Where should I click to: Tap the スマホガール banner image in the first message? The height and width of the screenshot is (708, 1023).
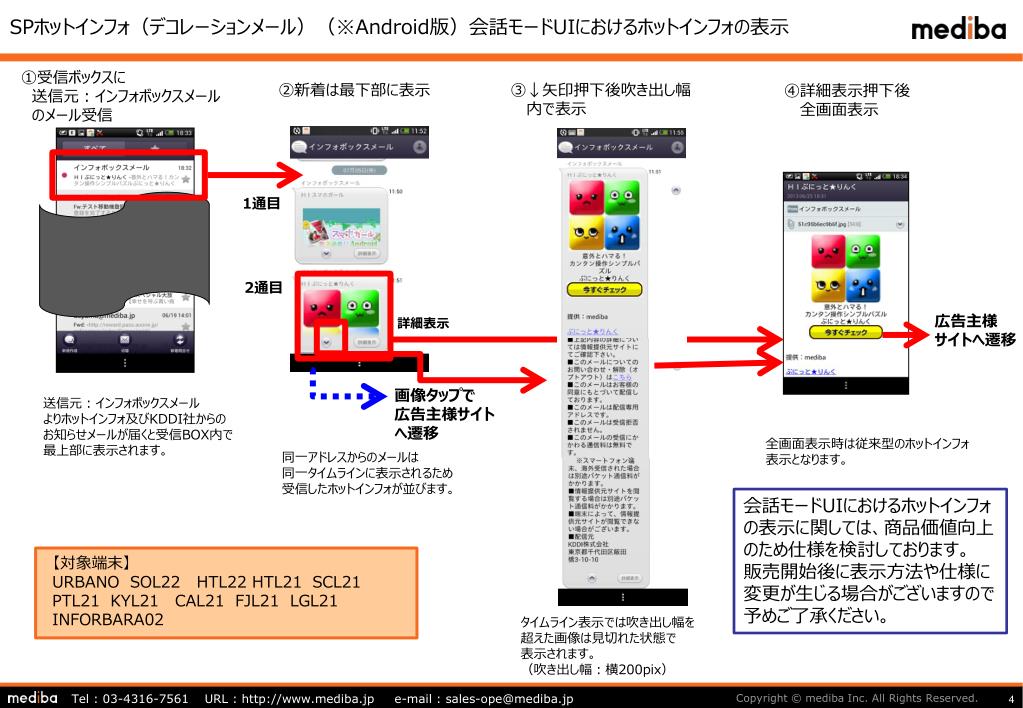click(341, 227)
